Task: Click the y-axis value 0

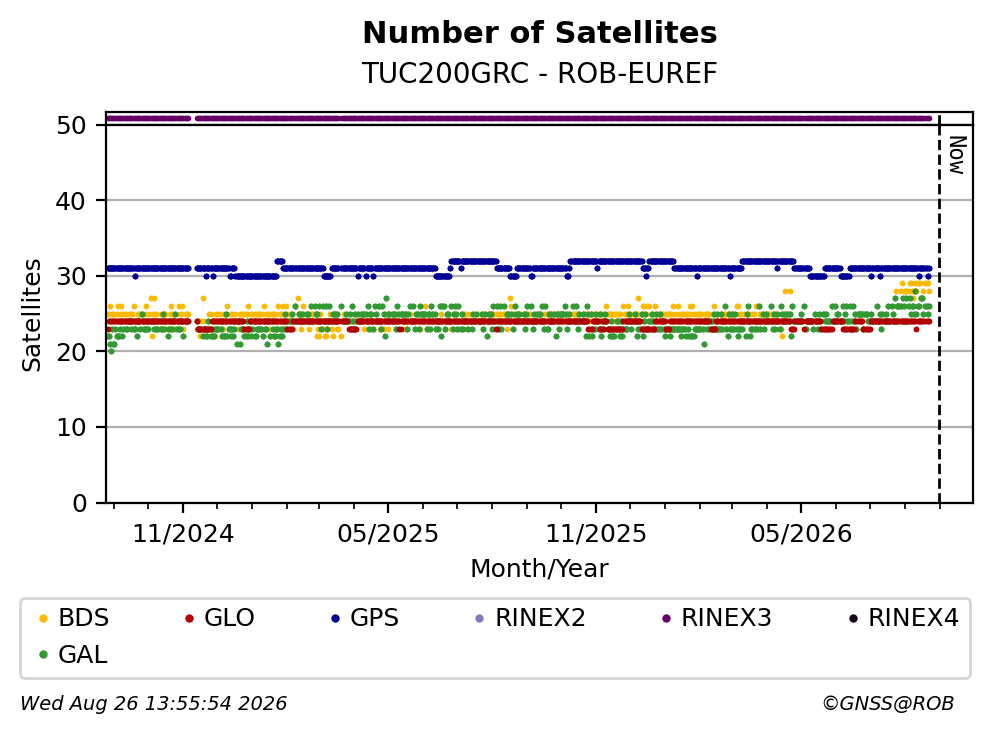Action: click(79, 503)
